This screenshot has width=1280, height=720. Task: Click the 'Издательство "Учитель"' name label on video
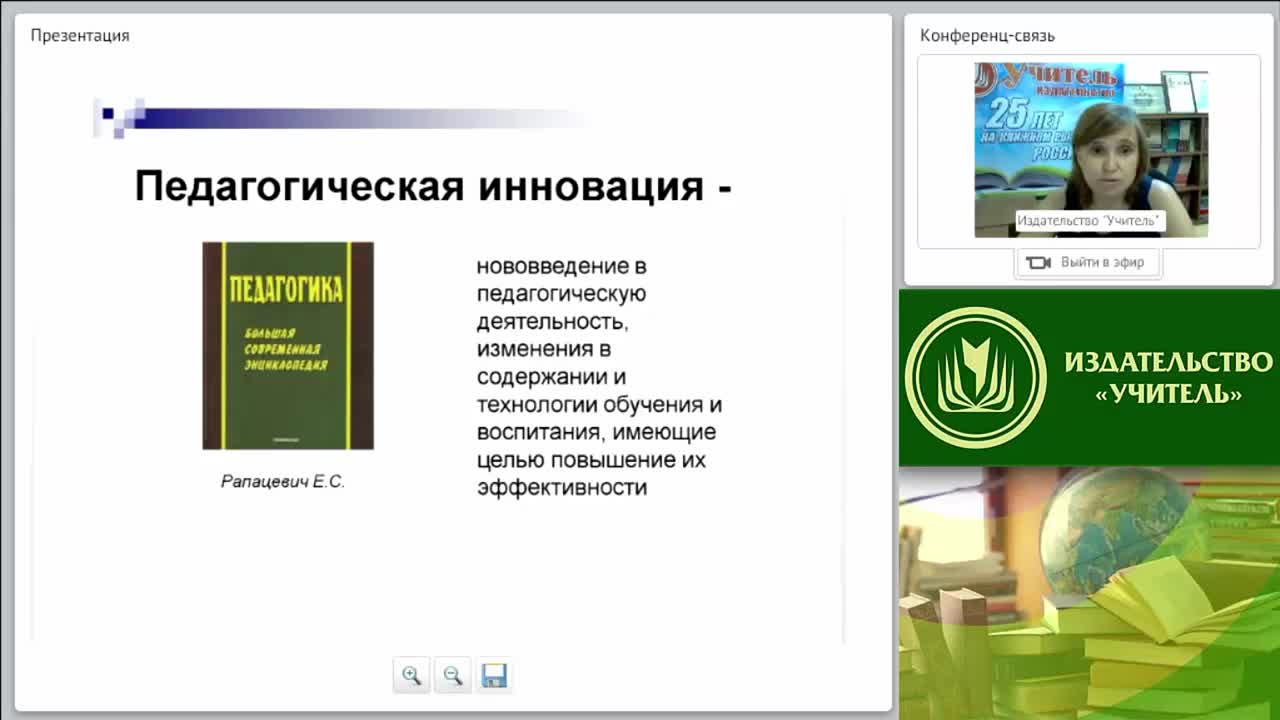(x=1091, y=221)
